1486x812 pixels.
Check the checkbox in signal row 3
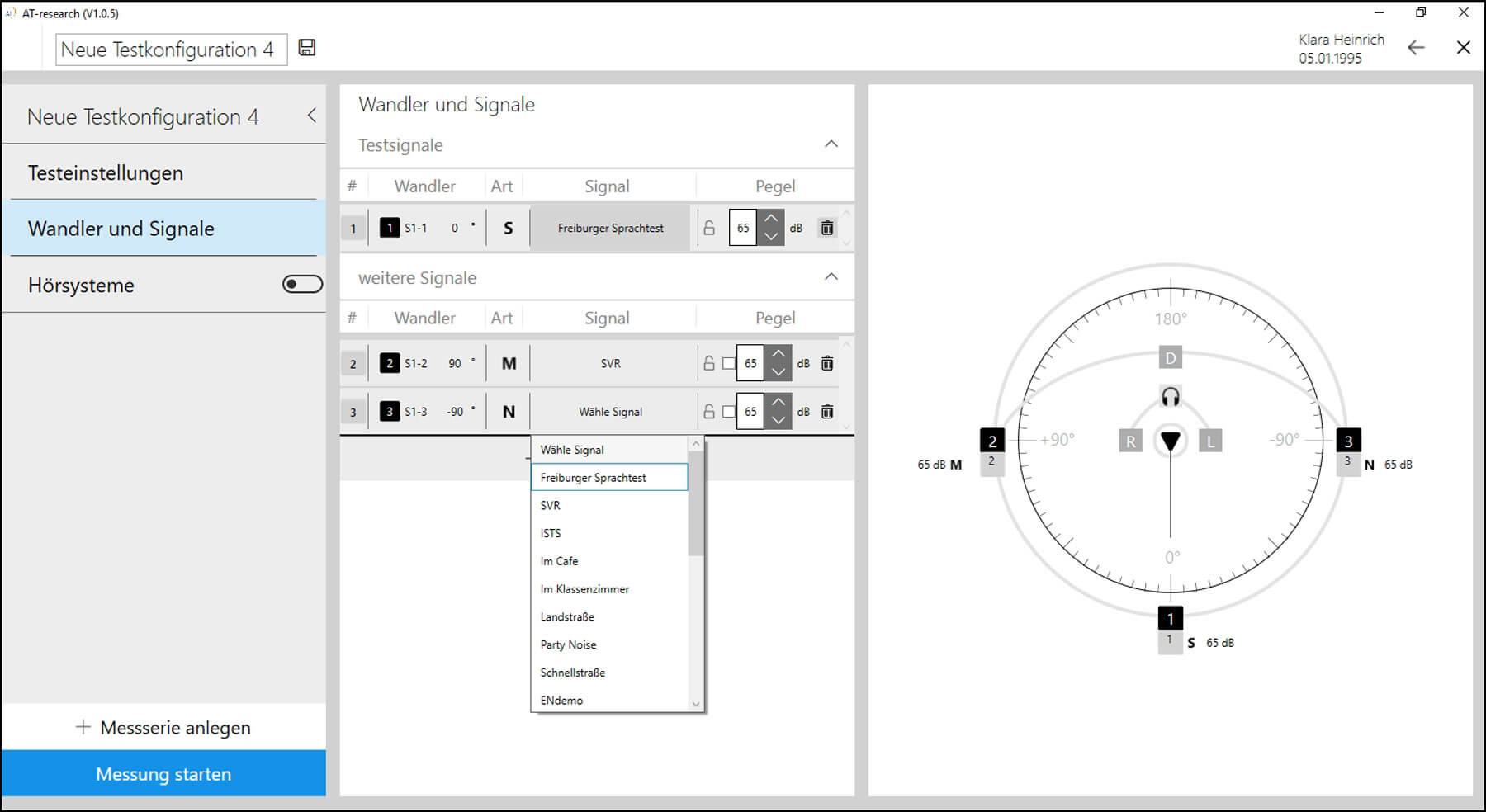pyautogui.click(x=728, y=411)
